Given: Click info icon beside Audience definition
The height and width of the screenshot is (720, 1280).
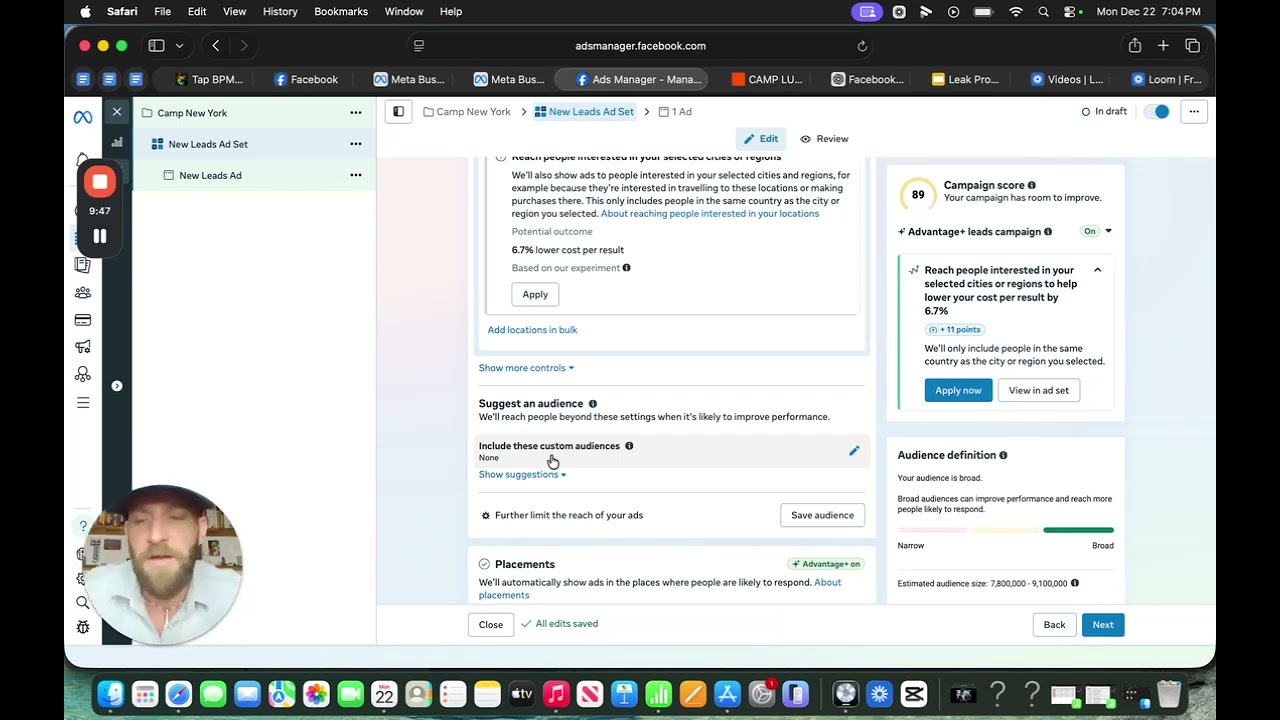Looking at the screenshot, I should coord(1003,455).
